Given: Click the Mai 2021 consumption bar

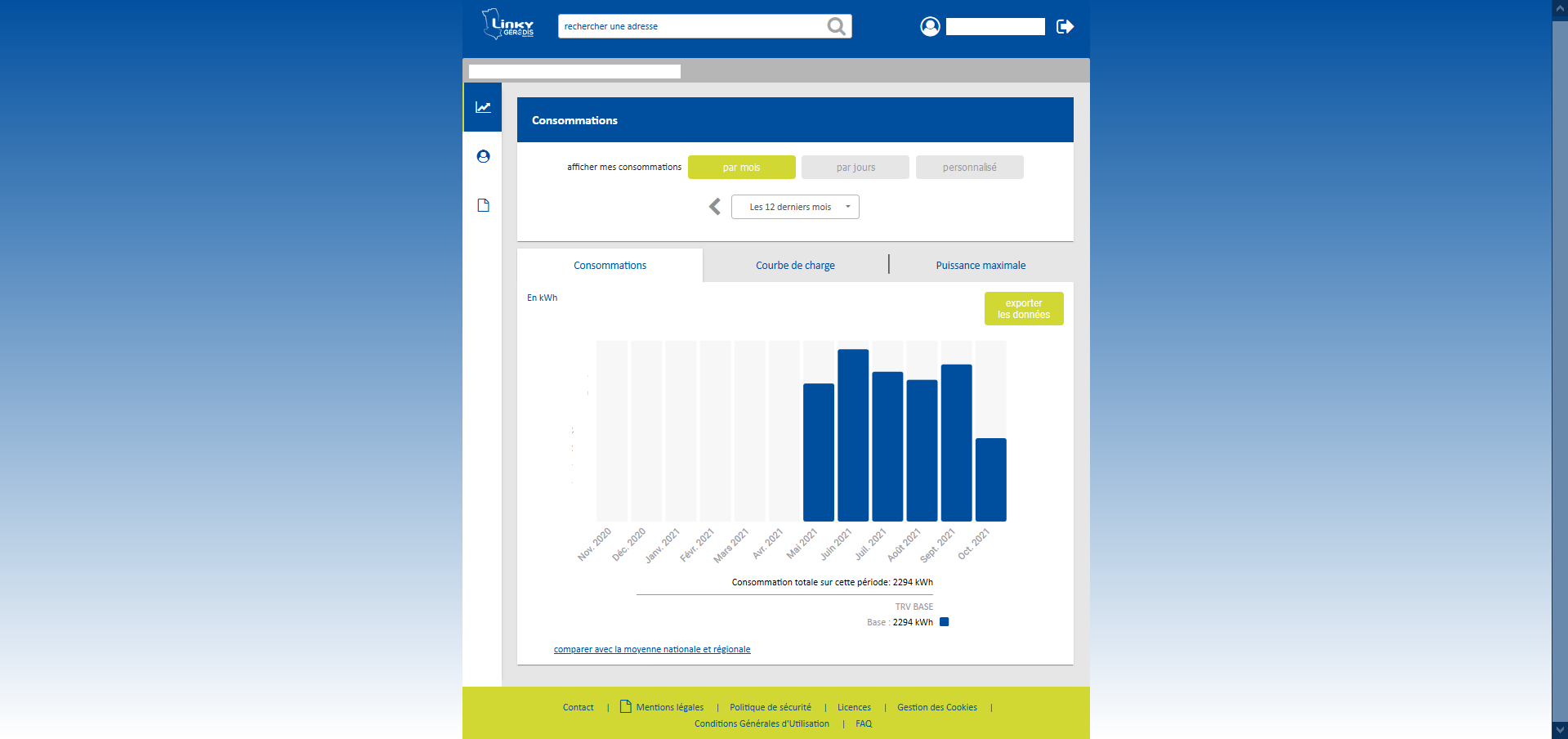Looking at the screenshot, I should pos(819,452).
